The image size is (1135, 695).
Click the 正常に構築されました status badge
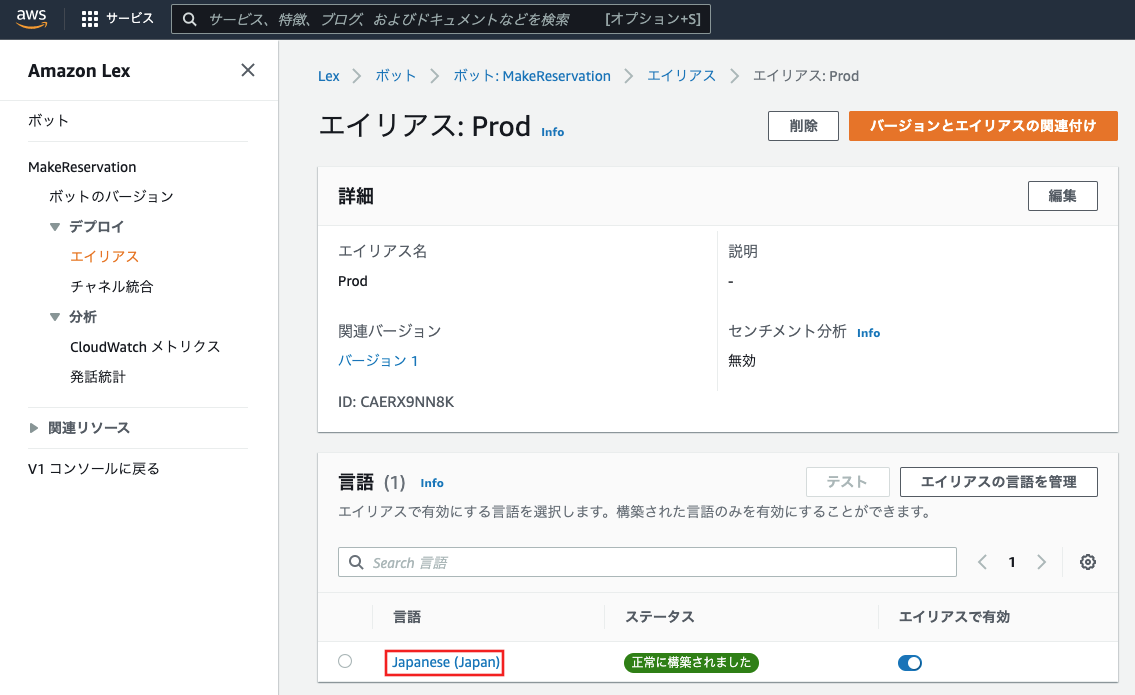(x=691, y=662)
